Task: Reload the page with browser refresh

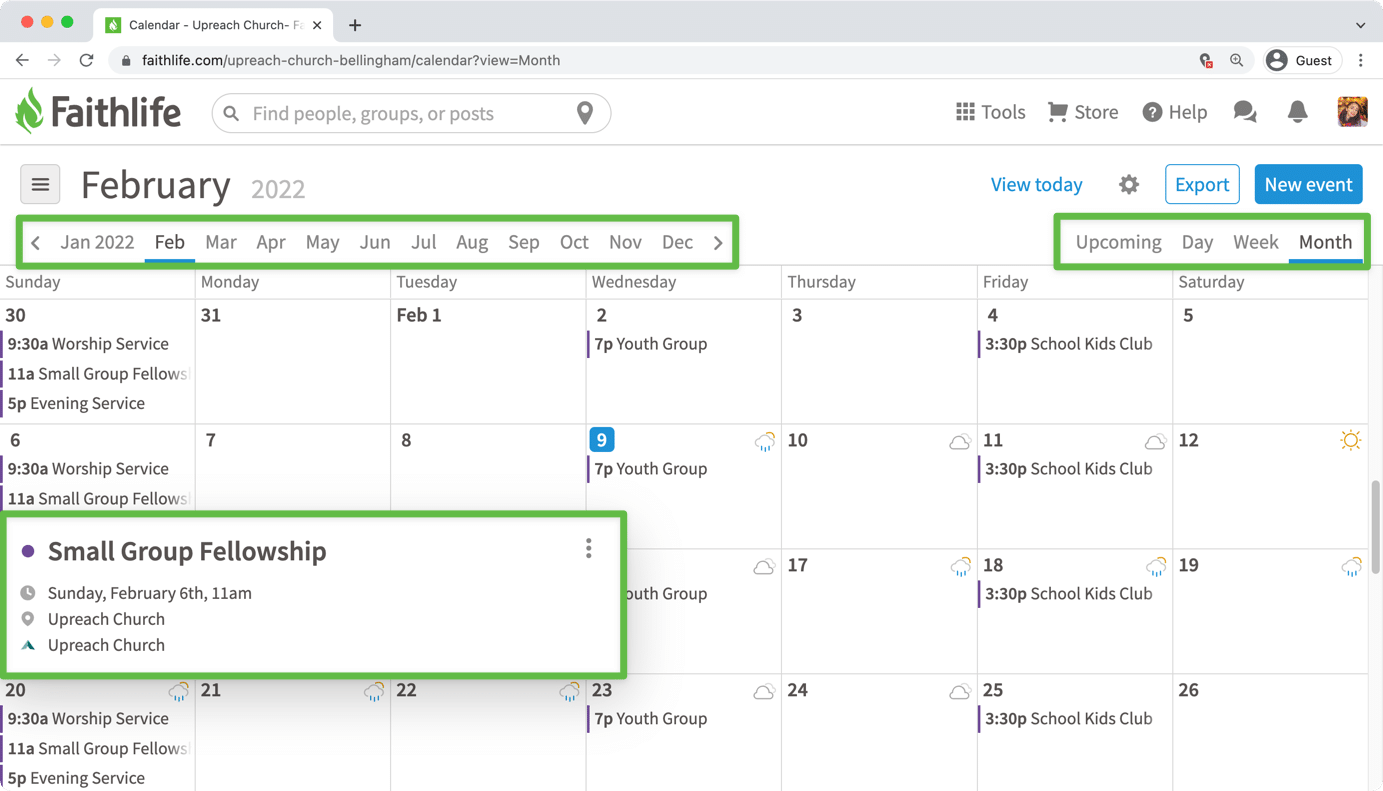Action: (87, 60)
